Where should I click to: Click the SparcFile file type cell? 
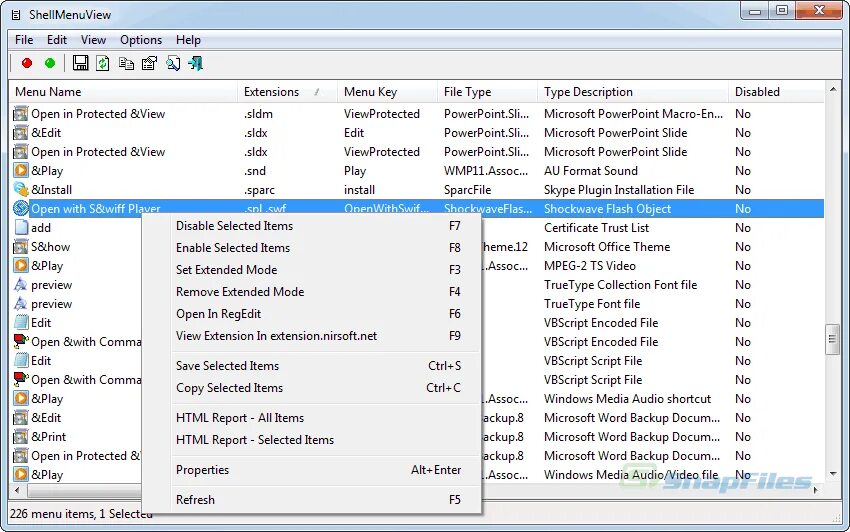pos(467,190)
